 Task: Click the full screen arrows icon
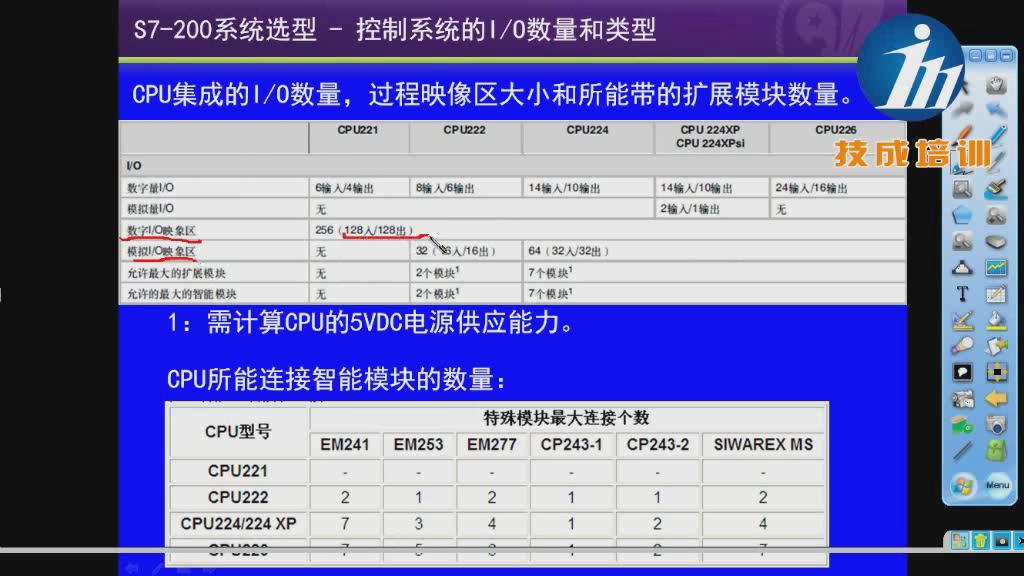coord(996,372)
